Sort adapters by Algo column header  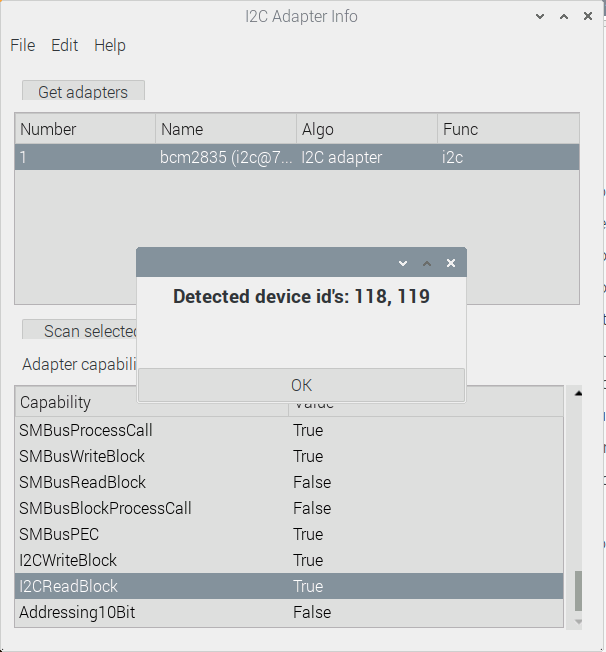point(366,129)
